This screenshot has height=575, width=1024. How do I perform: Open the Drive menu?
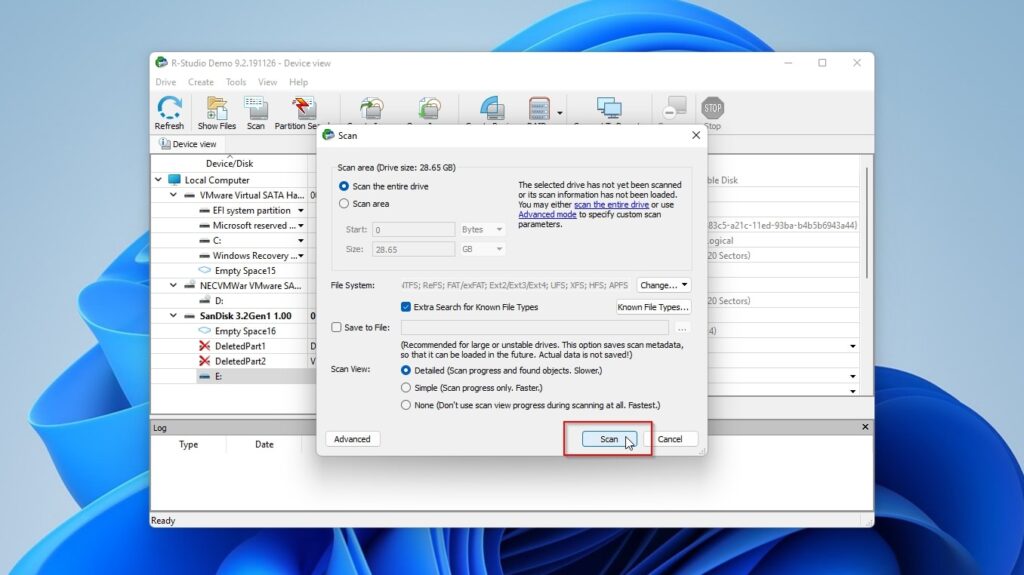pyautogui.click(x=165, y=82)
